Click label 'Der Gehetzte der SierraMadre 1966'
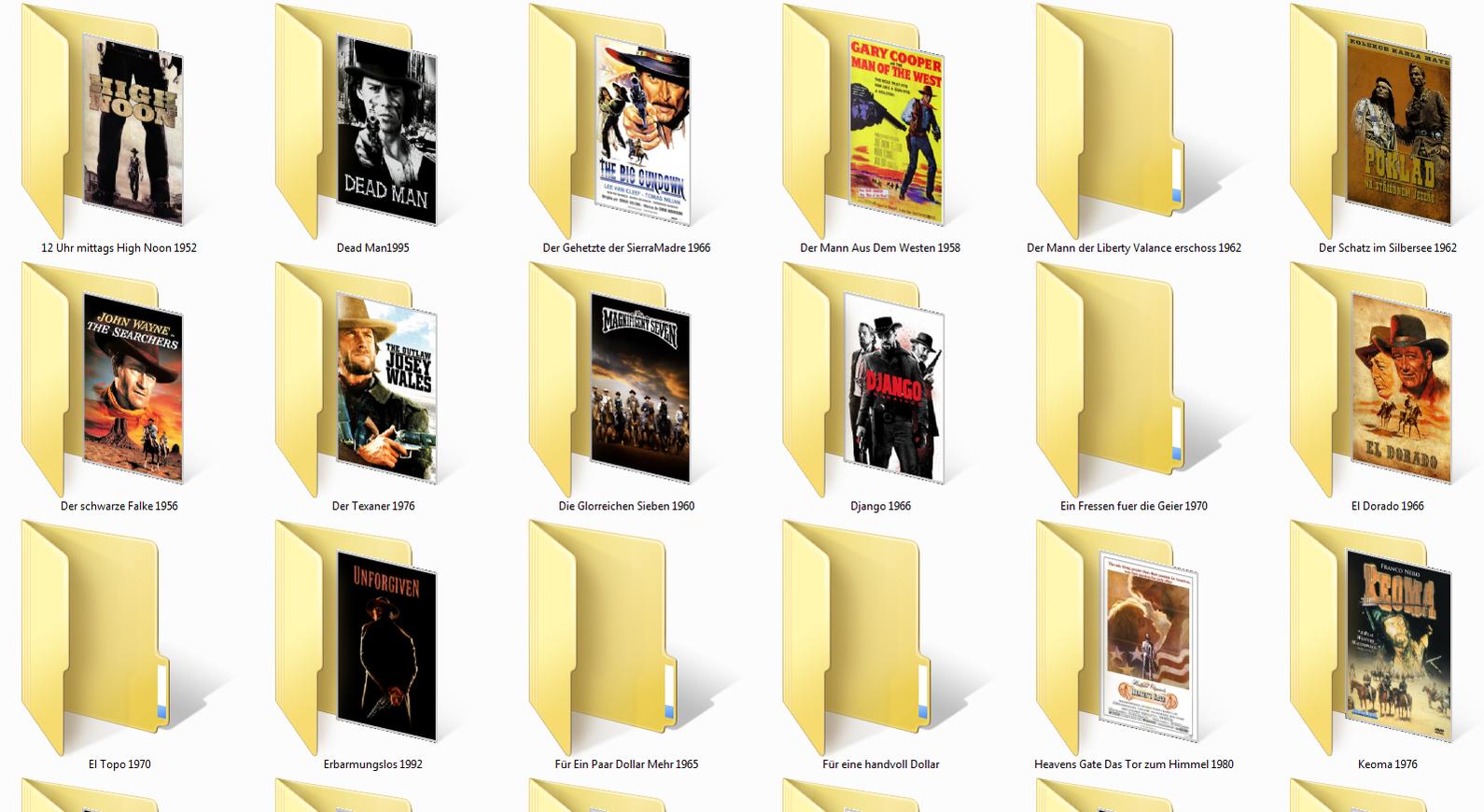This screenshot has width=1484, height=812. (x=626, y=248)
